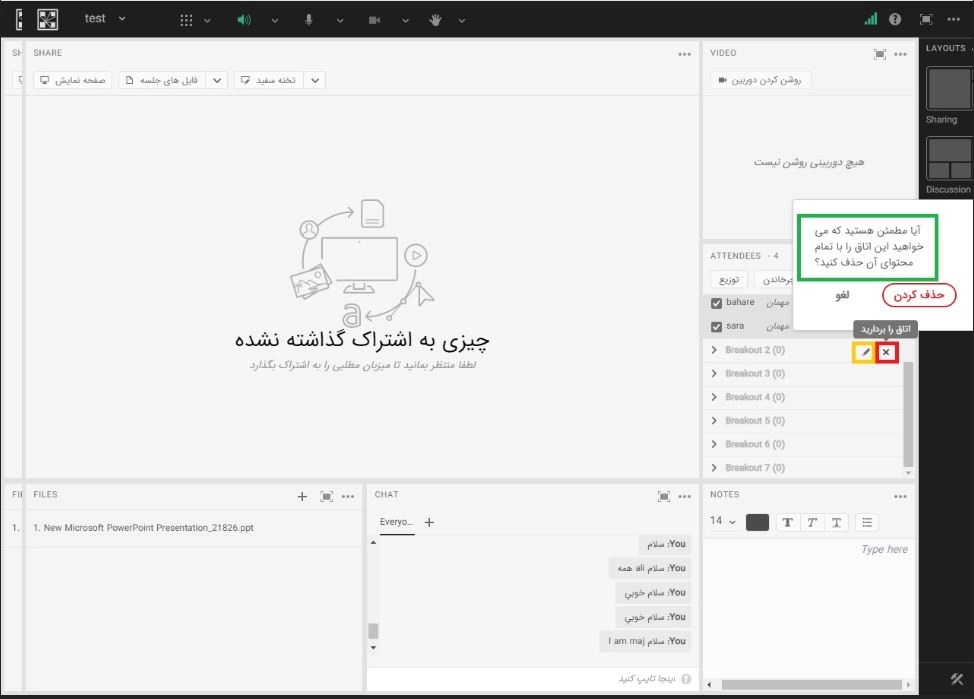This screenshot has width=974, height=699.
Task: Click the فایل های جلسه button
Action: click(x=162, y=80)
